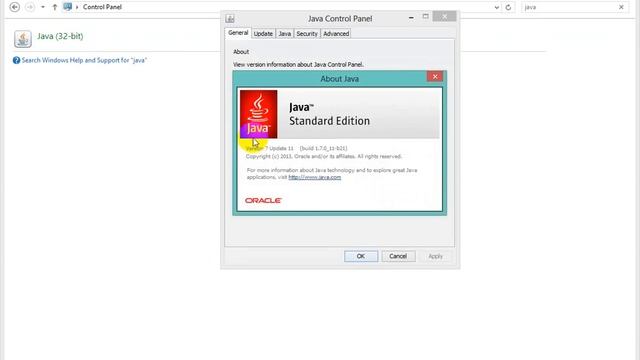The height and width of the screenshot is (360, 640).
Task: Click the OK button
Action: click(361, 256)
